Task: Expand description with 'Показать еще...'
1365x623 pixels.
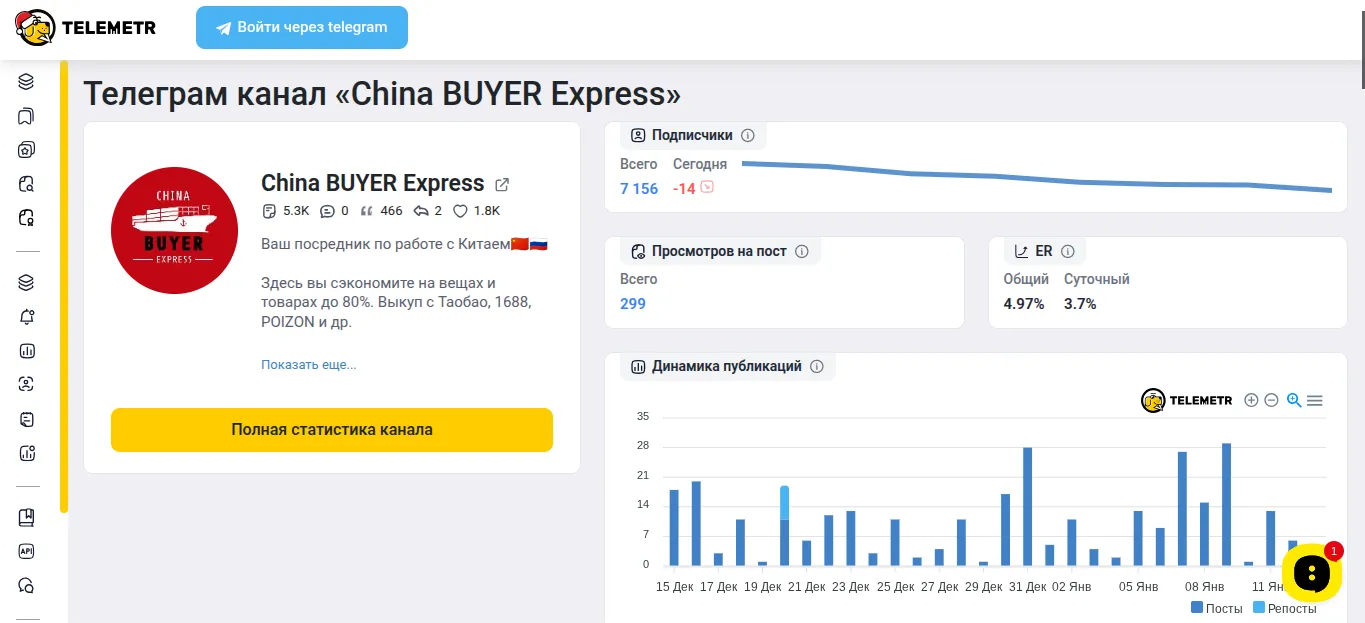Action: tap(309, 365)
